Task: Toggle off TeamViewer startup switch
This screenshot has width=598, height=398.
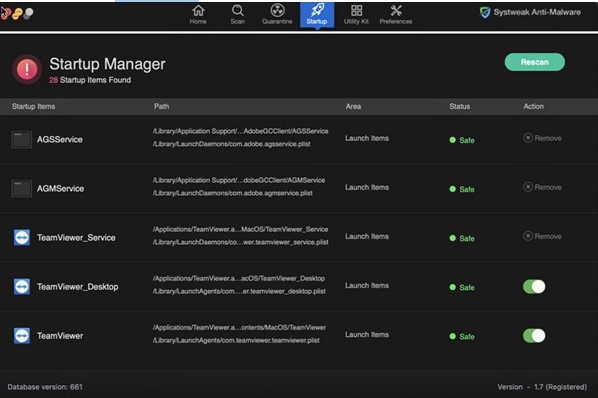Action: point(534,336)
